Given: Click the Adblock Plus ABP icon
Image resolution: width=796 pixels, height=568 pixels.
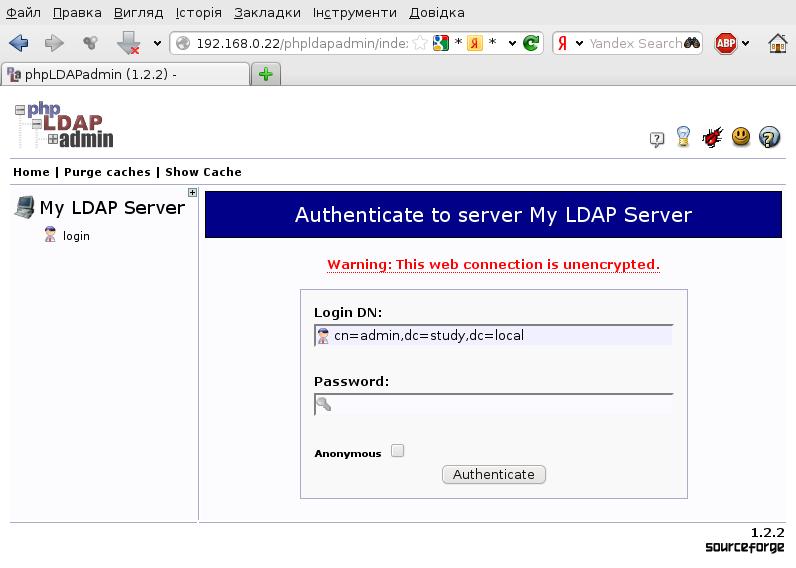Looking at the screenshot, I should [x=726, y=43].
